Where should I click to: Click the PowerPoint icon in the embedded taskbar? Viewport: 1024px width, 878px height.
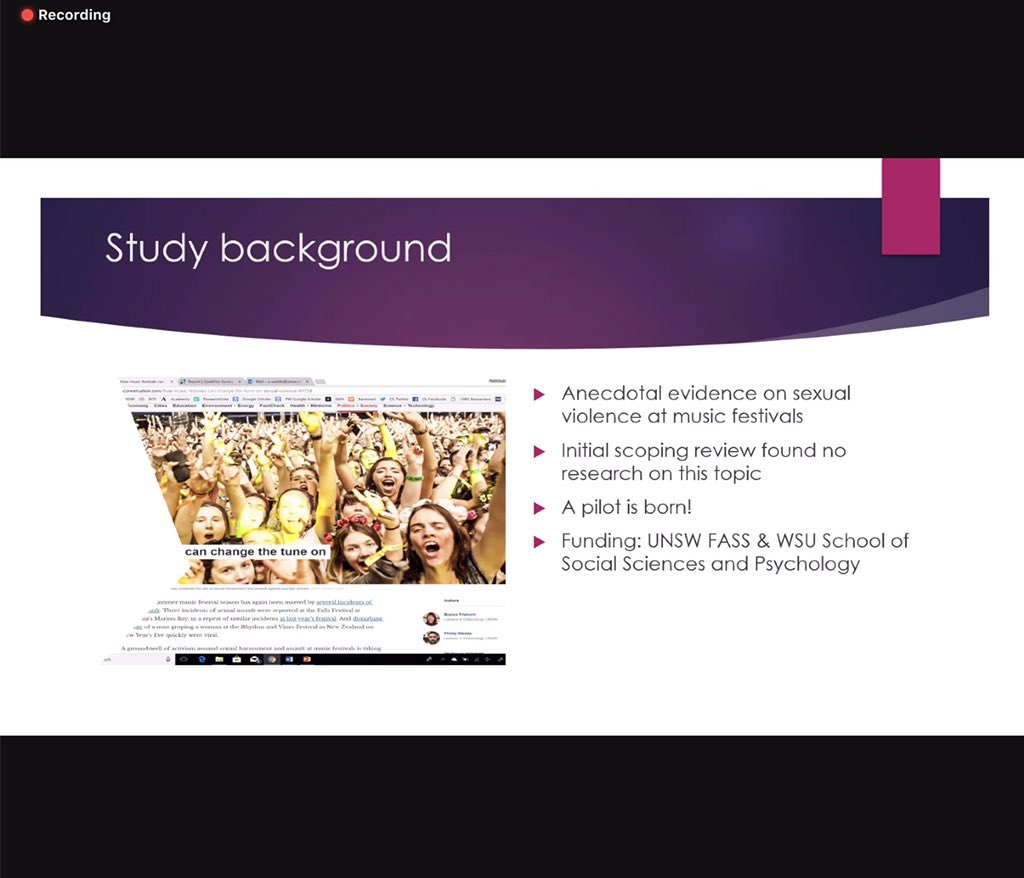pyautogui.click(x=307, y=659)
